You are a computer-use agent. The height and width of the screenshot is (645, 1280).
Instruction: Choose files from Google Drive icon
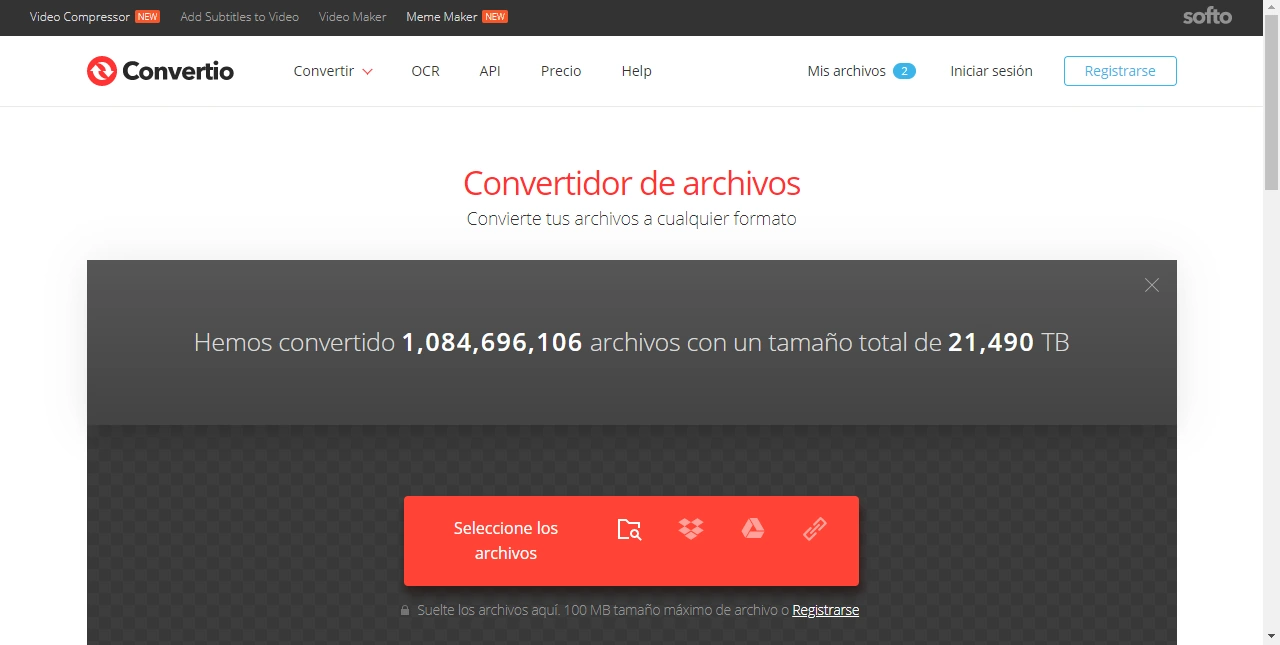click(753, 529)
